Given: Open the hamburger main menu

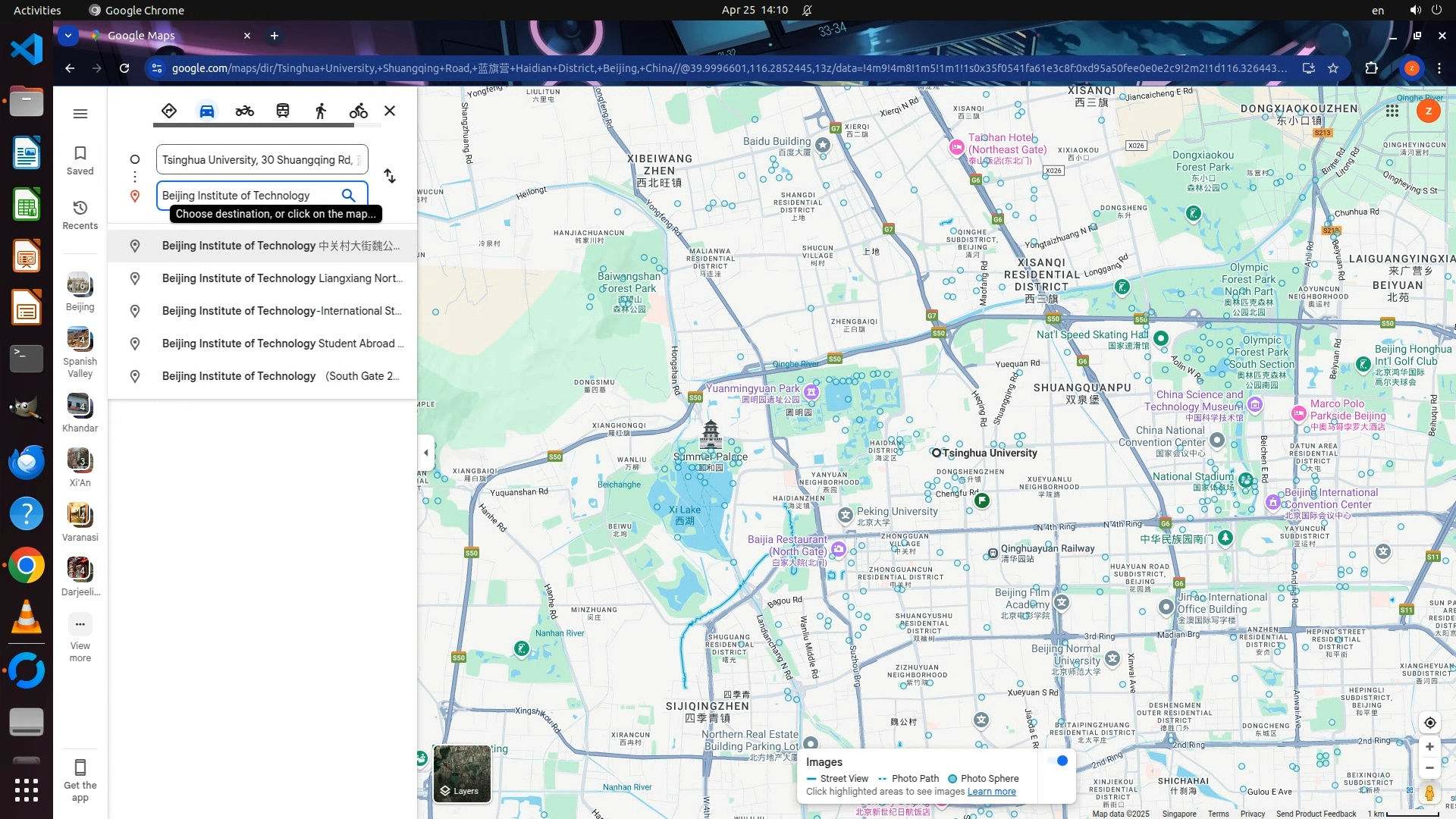Looking at the screenshot, I should click(80, 114).
